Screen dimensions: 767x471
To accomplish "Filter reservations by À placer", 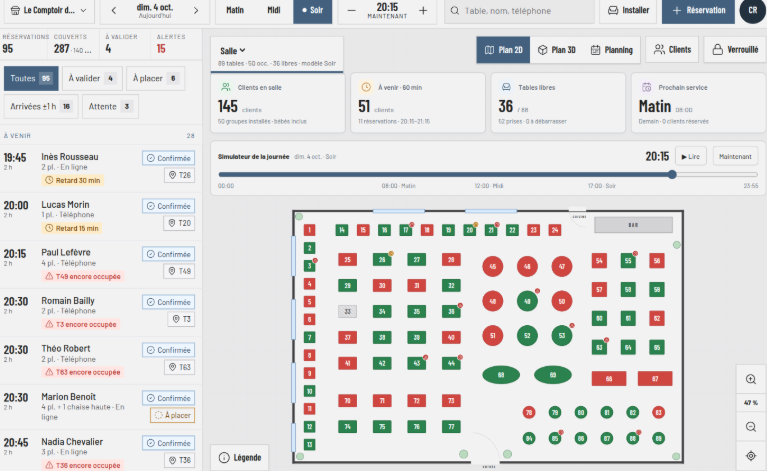I will pyautogui.click(x=156, y=78).
